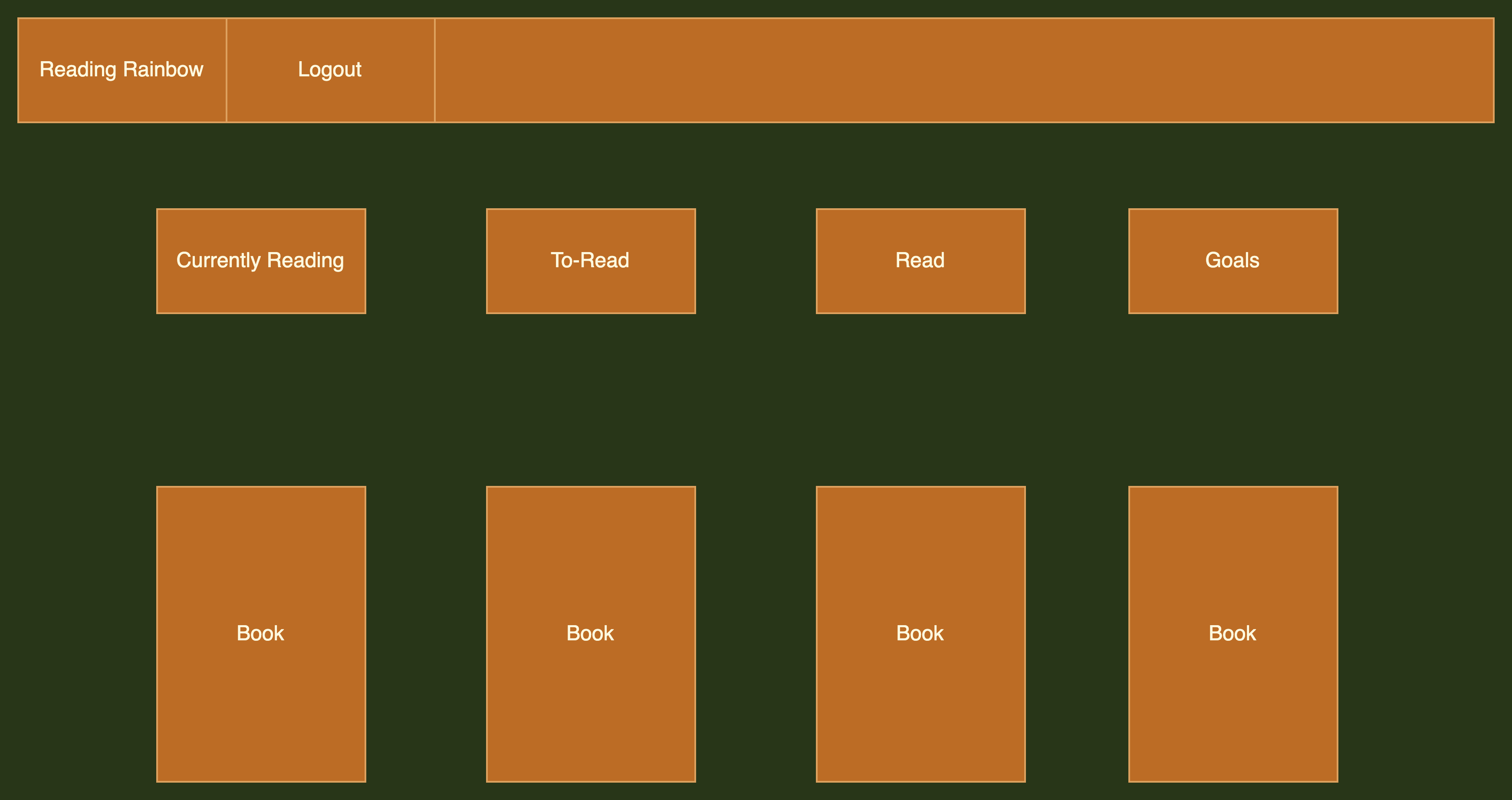Show the To-Read book list

tap(591, 261)
